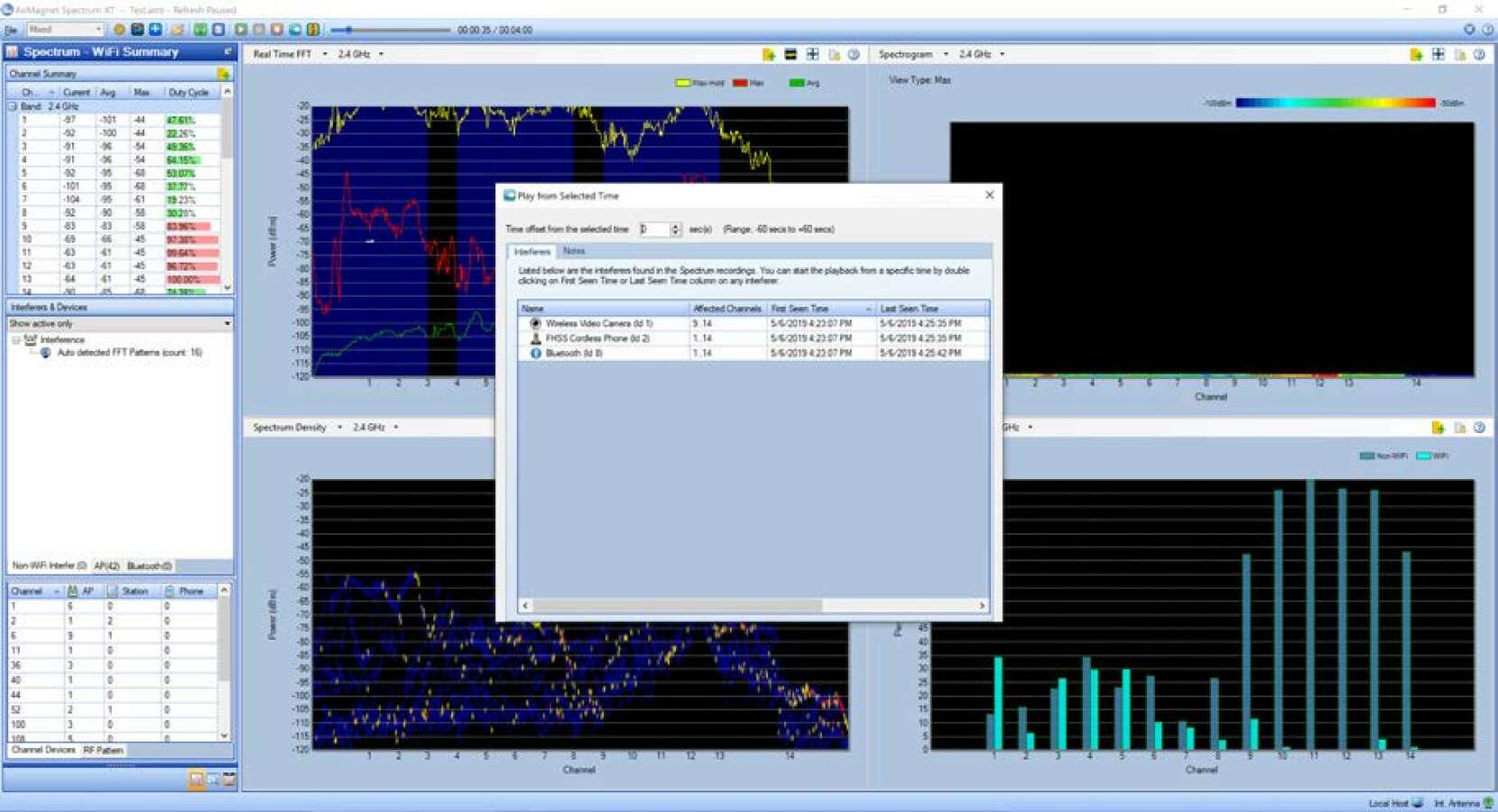Click the blue square icon before the play button
Image resolution: width=1498 pixels, height=812 pixels.
coord(217,30)
